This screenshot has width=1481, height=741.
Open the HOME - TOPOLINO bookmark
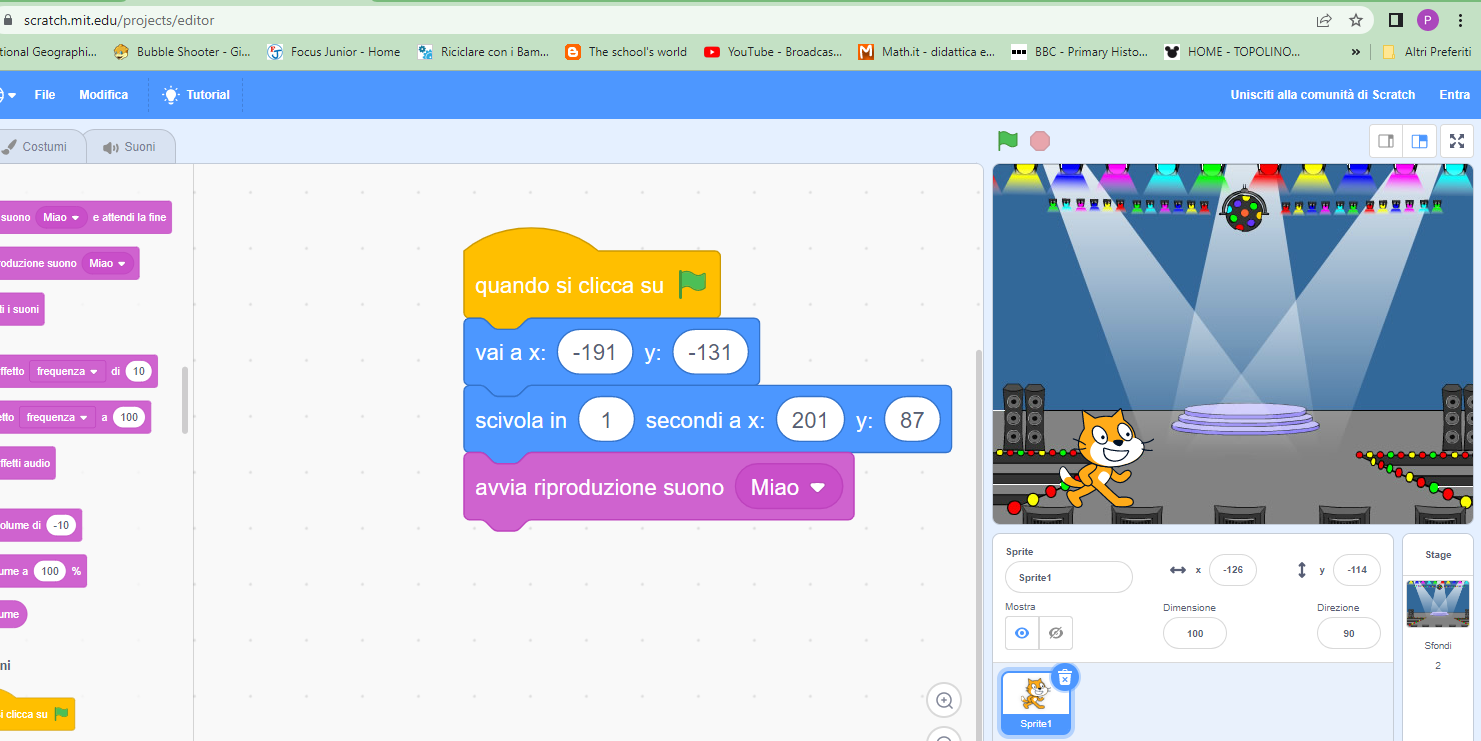(x=1233, y=52)
